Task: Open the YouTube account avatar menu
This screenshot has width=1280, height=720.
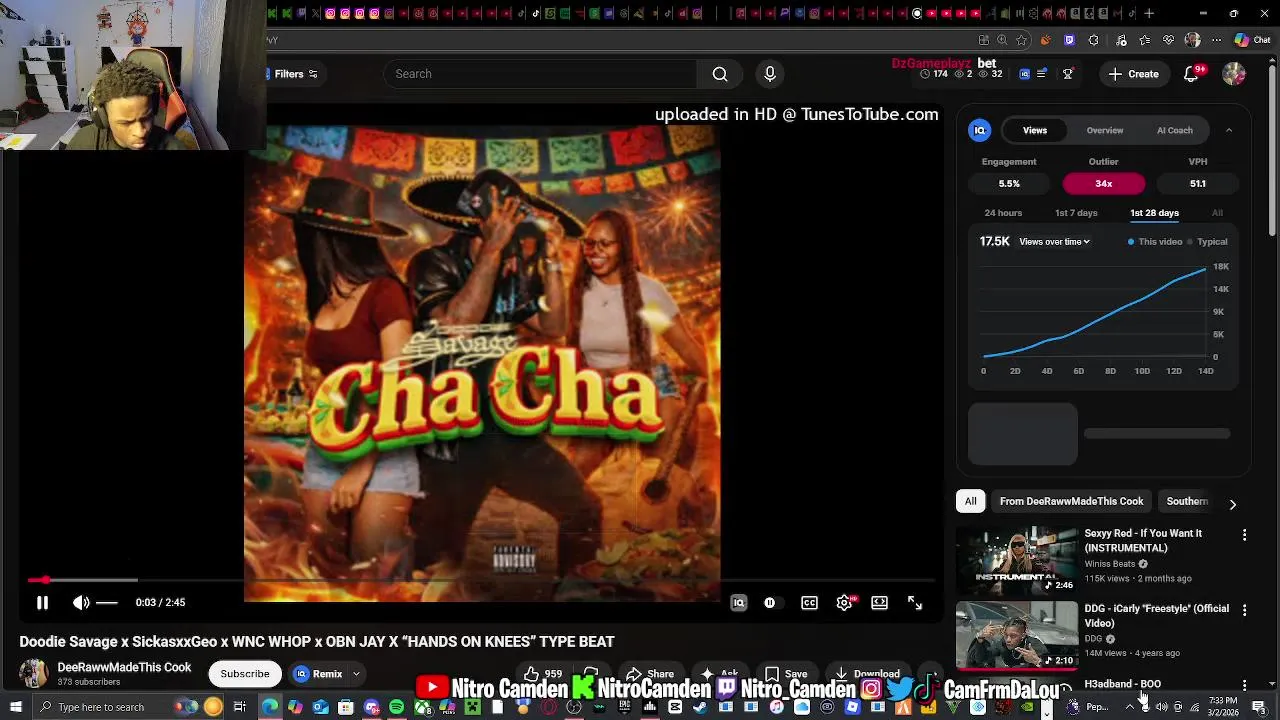Action: [1234, 74]
